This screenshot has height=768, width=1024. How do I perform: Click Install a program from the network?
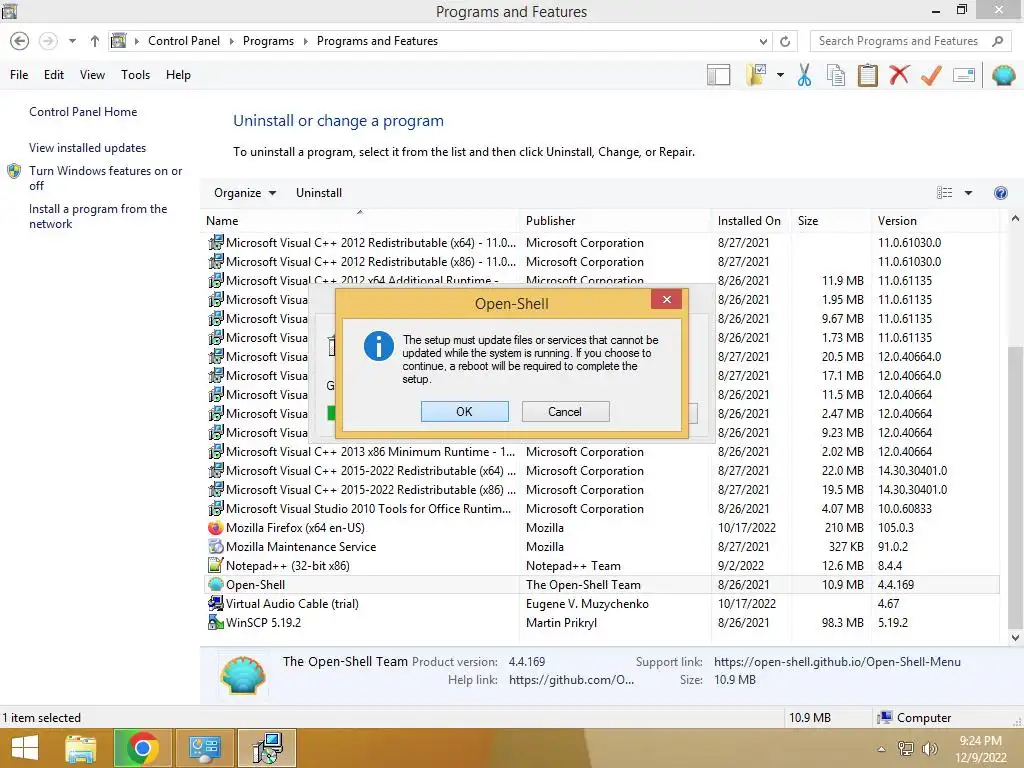98,216
